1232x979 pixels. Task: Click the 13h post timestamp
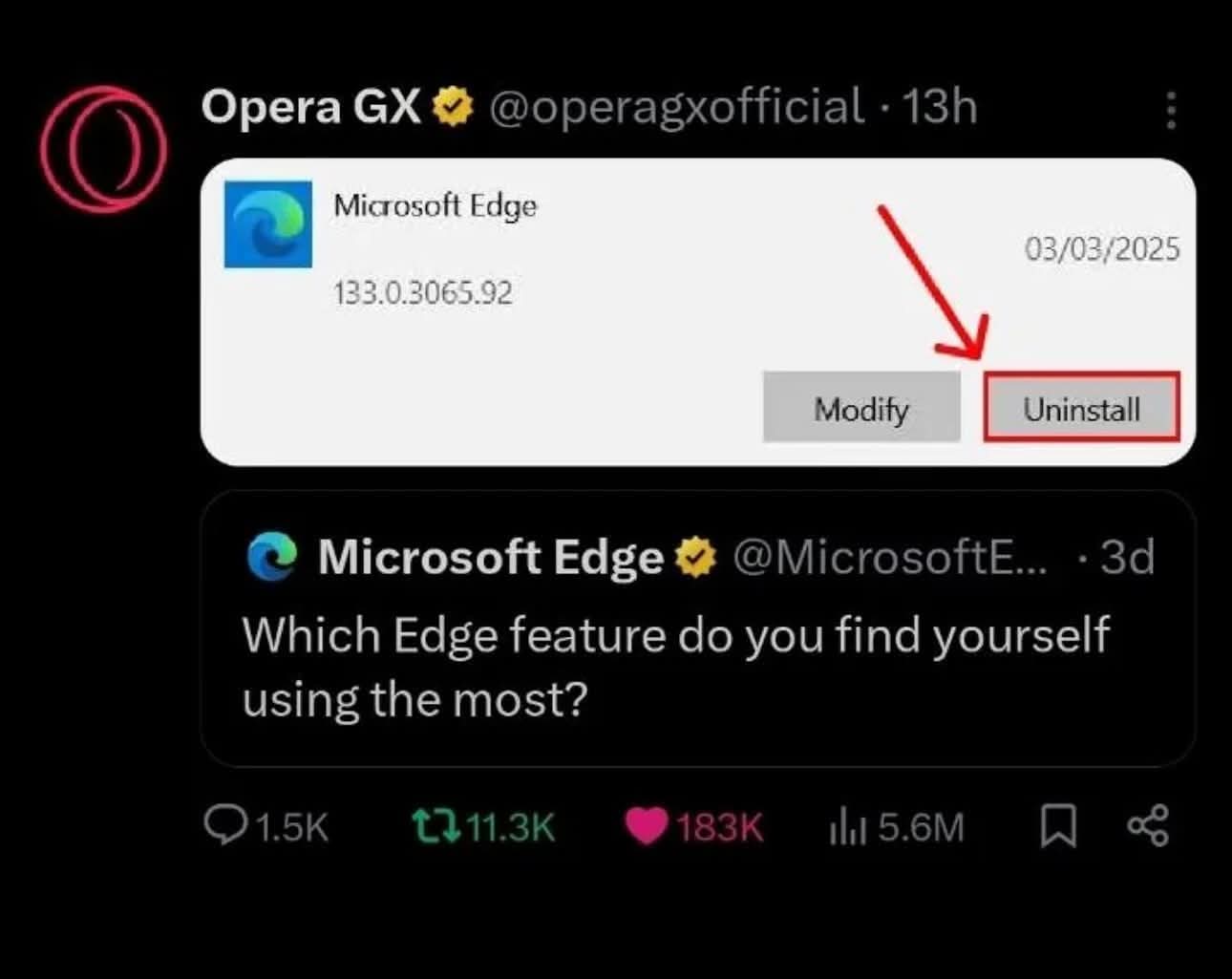940,107
